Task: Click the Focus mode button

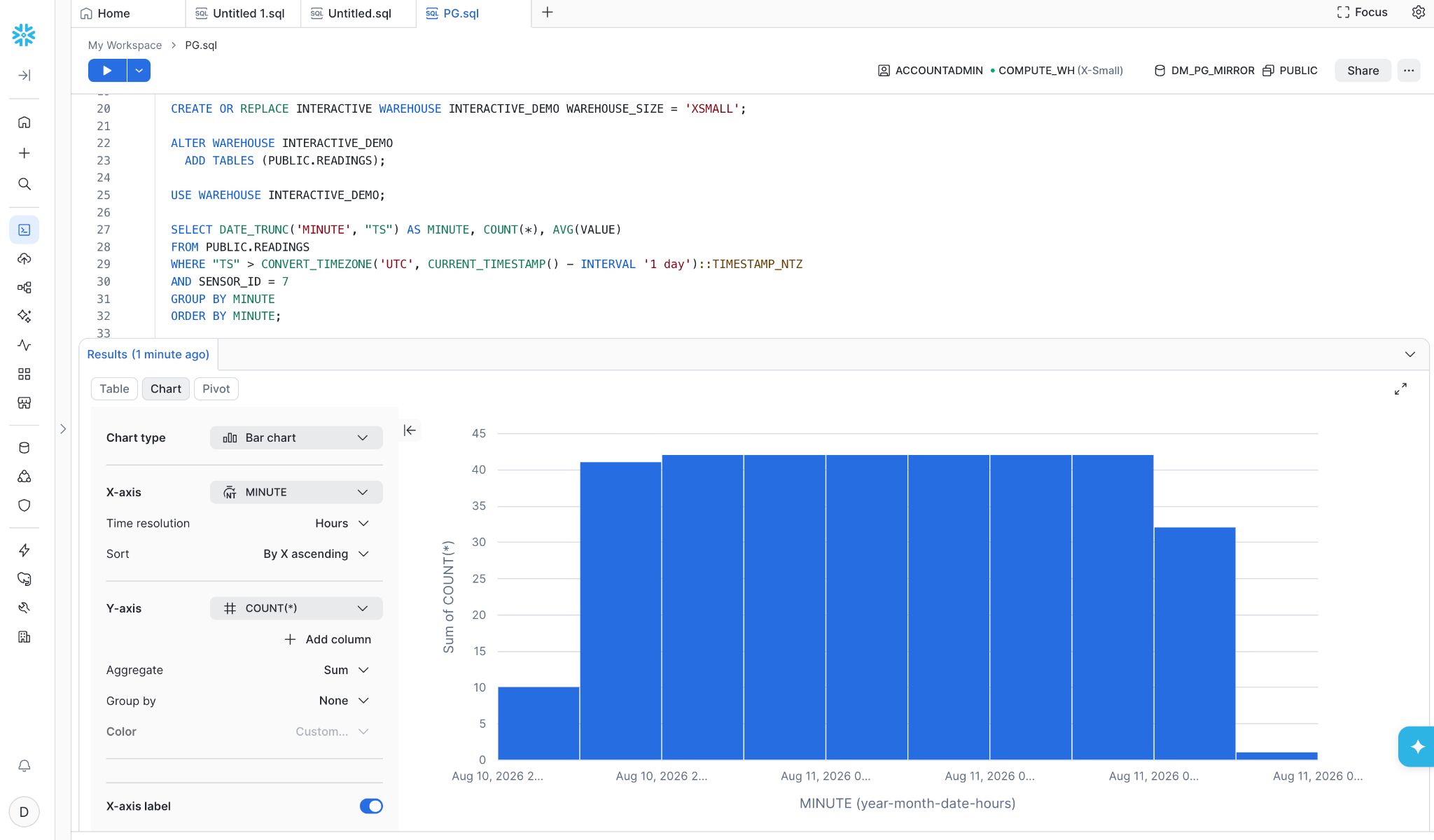Action: [x=1362, y=13]
